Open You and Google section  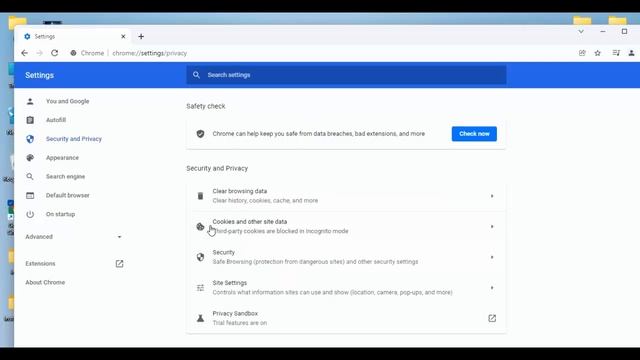67,101
